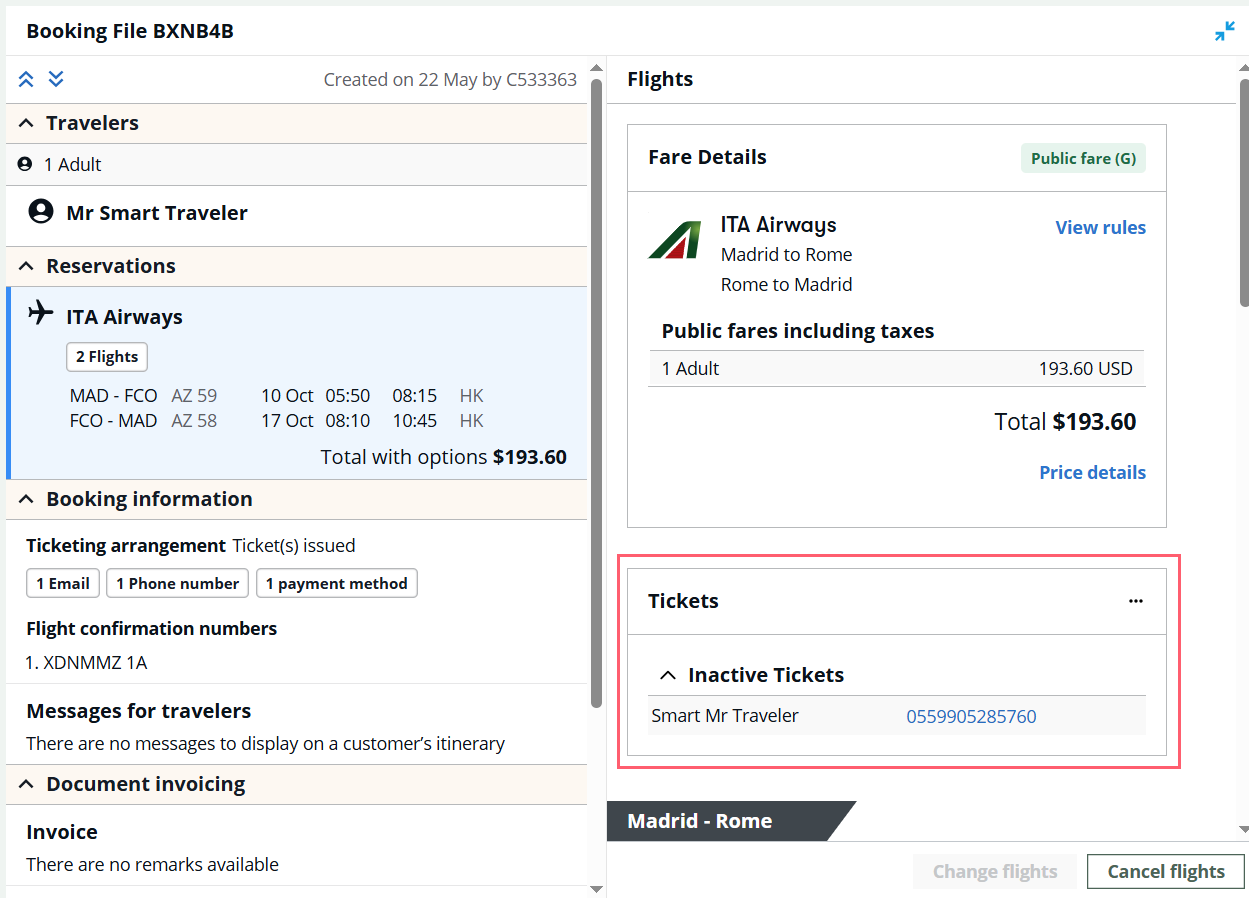
Task: Click the collapse booking file window icon
Action: pos(1224,31)
